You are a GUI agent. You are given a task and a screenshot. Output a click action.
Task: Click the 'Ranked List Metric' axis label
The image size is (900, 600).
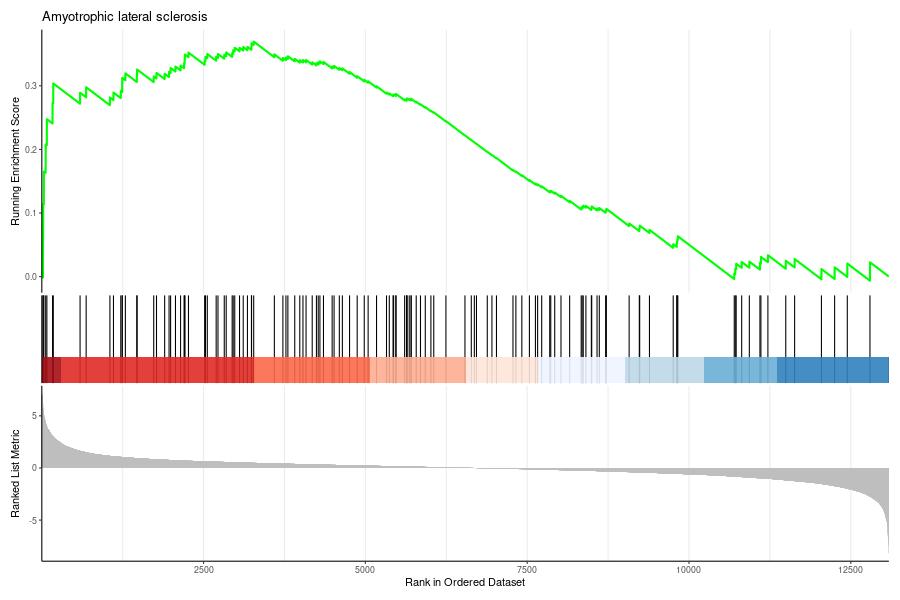click(x=15, y=473)
